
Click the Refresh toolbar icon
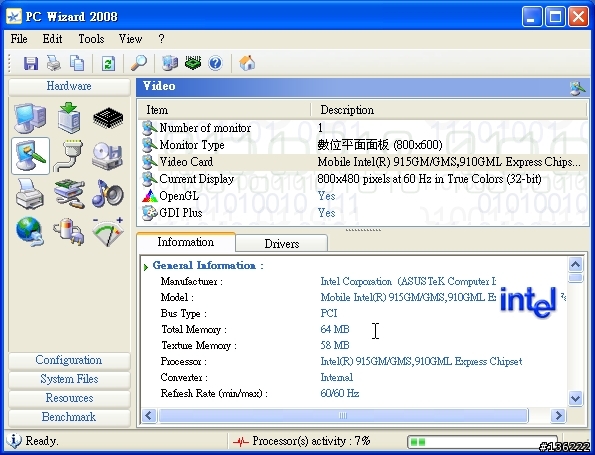coord(109,63)
